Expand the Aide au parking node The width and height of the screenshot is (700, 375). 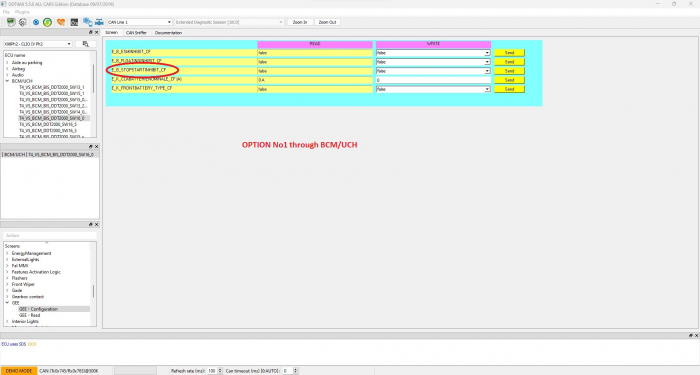coord(7,62)
